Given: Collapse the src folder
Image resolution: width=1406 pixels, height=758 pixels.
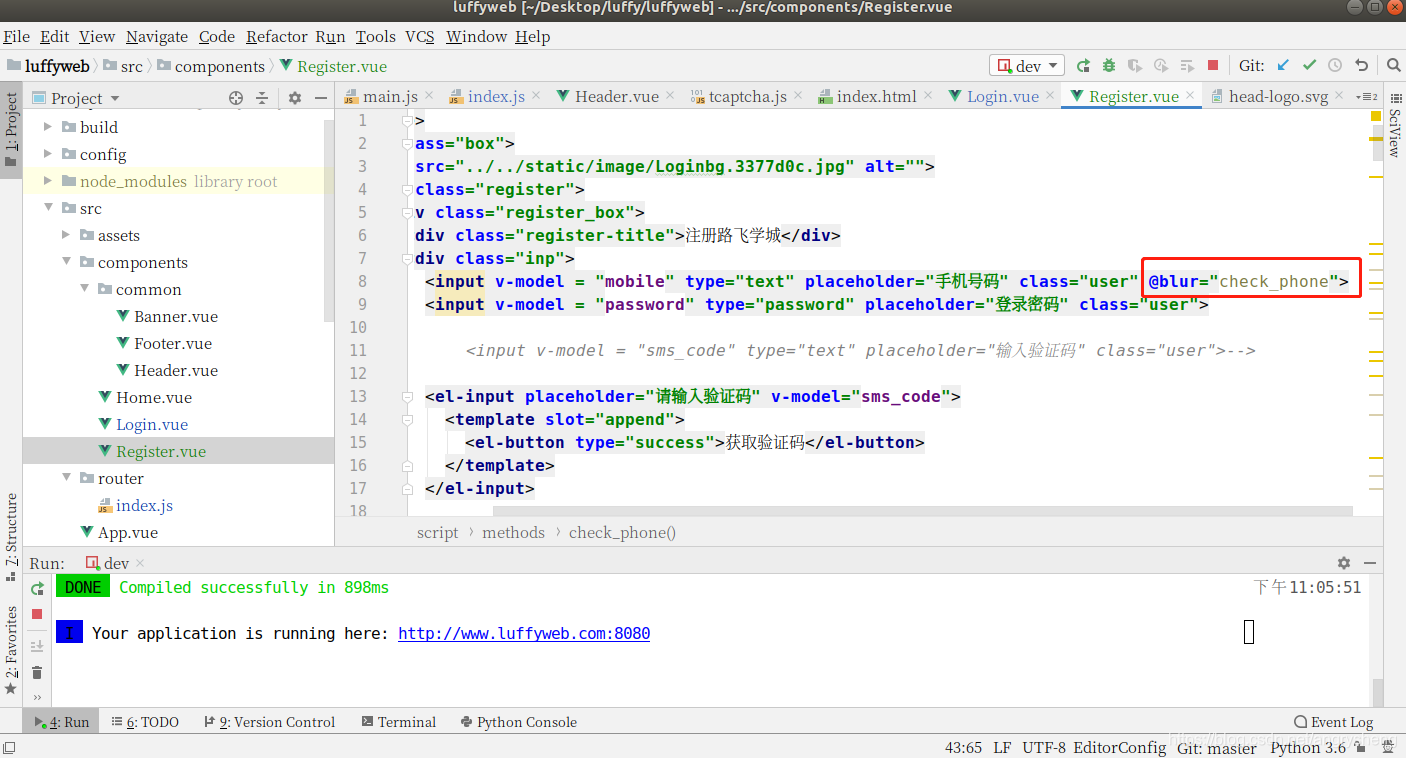Looking at the screenshot, I should coord(48,208).
